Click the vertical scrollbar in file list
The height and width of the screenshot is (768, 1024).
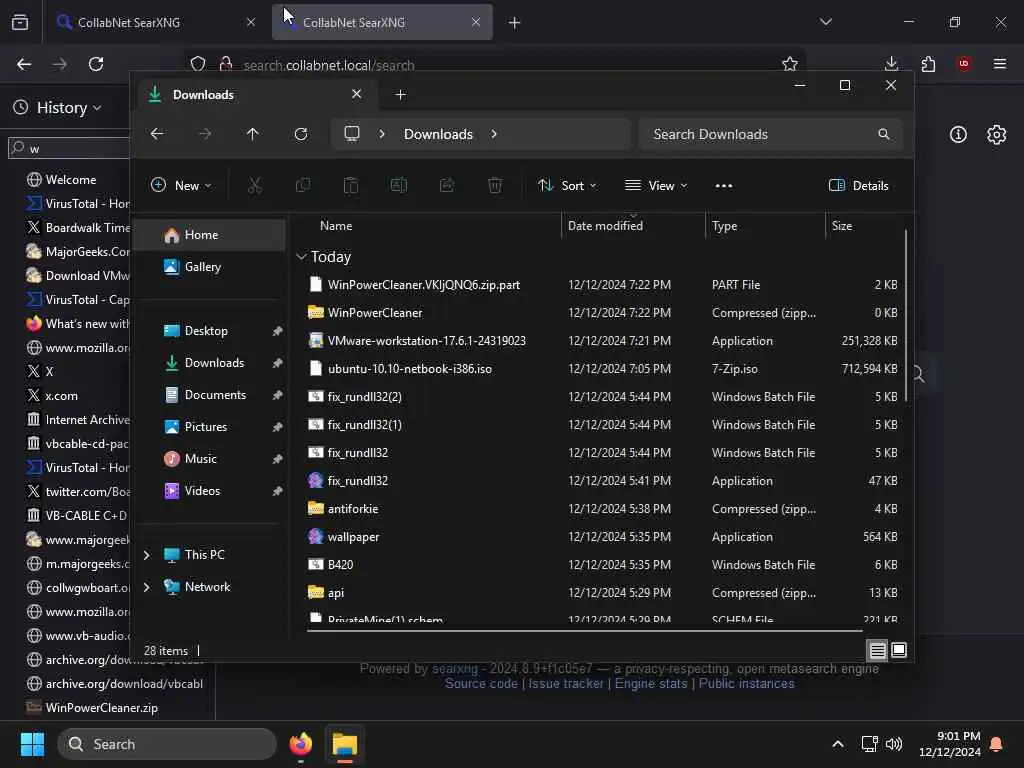point(906,316)
